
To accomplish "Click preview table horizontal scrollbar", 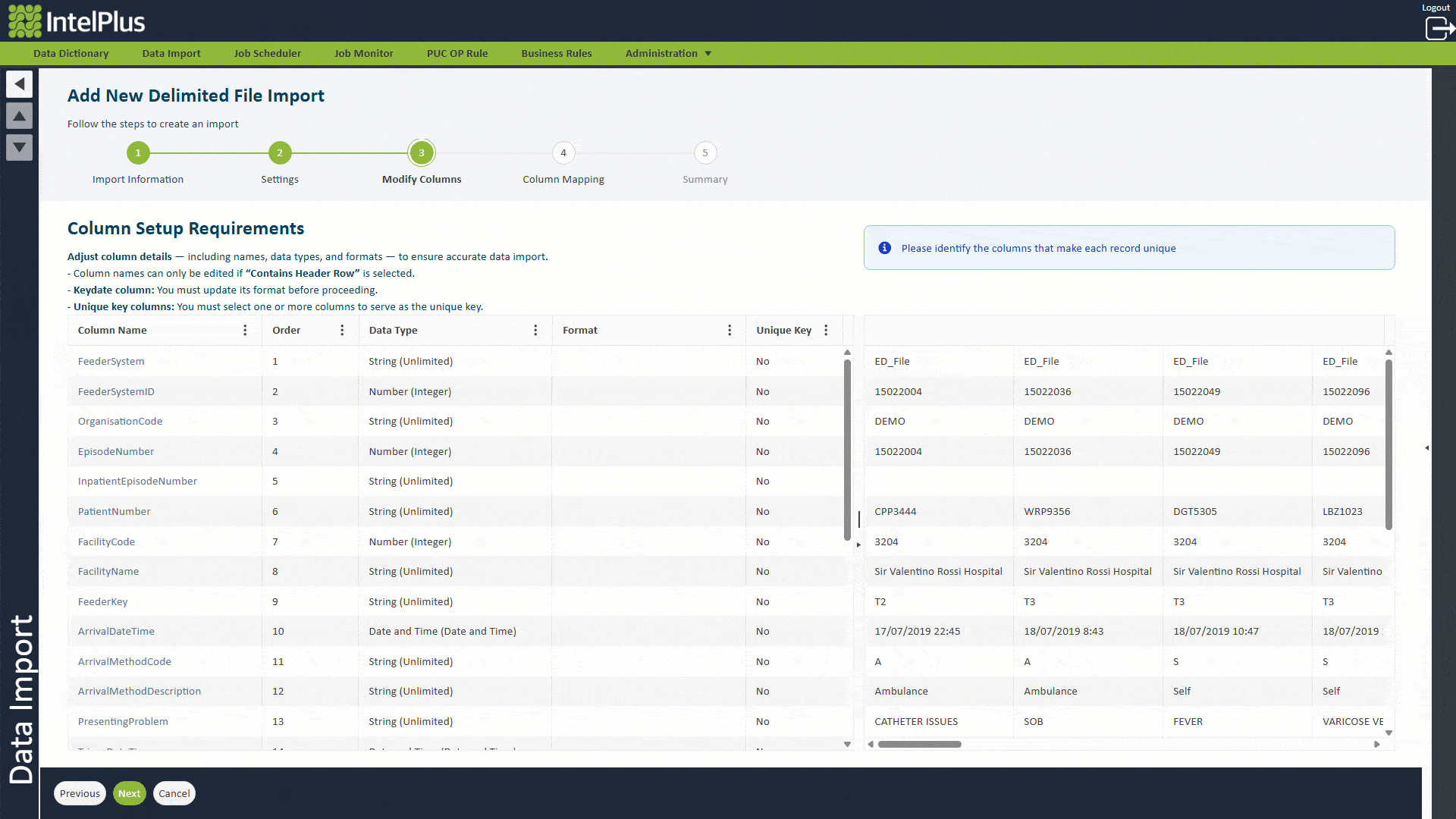I will (x=919, y=745).
